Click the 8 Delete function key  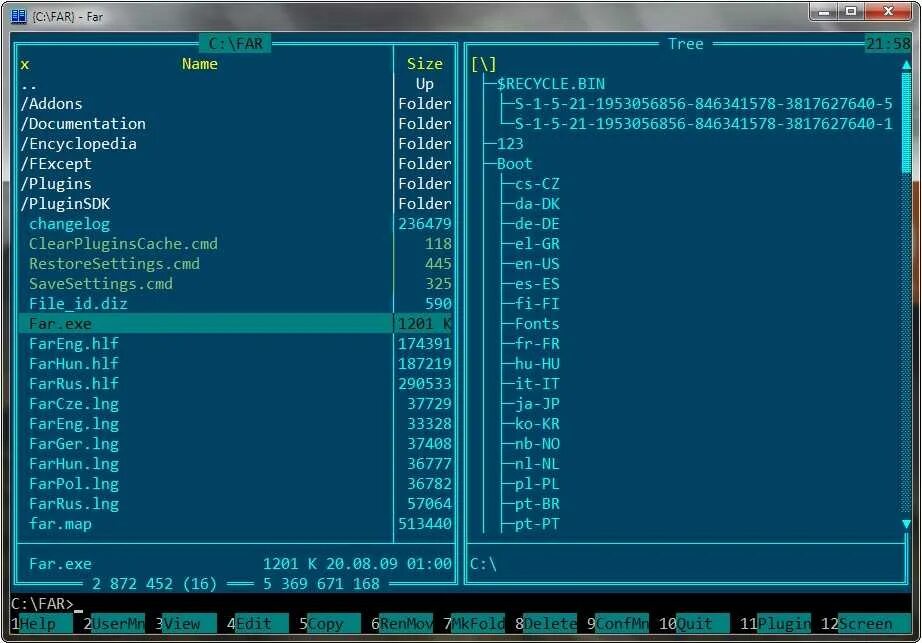pyautogui.click(x=546, y=624)
